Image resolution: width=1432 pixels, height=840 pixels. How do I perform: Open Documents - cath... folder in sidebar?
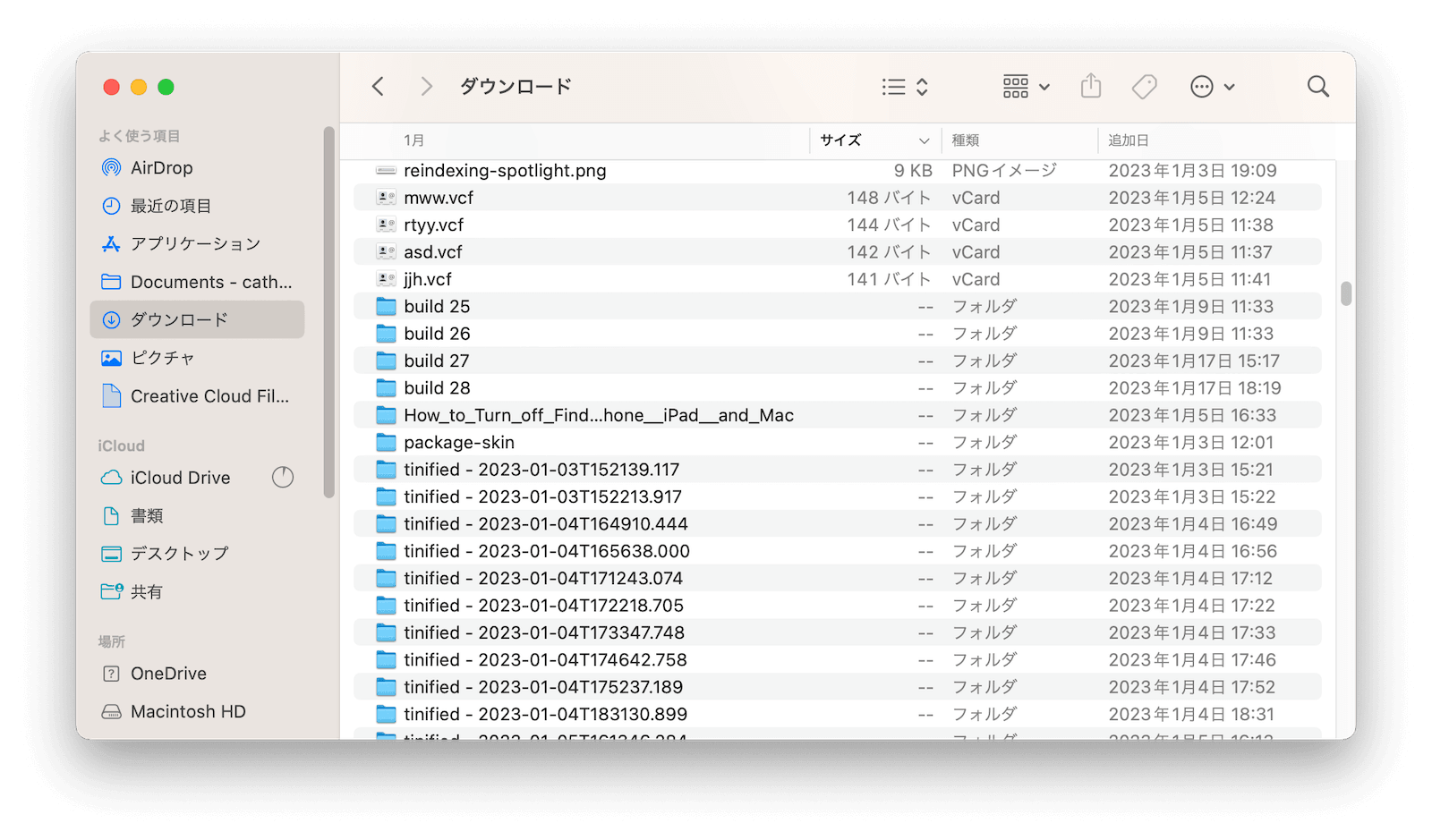[x=197, y=282]
